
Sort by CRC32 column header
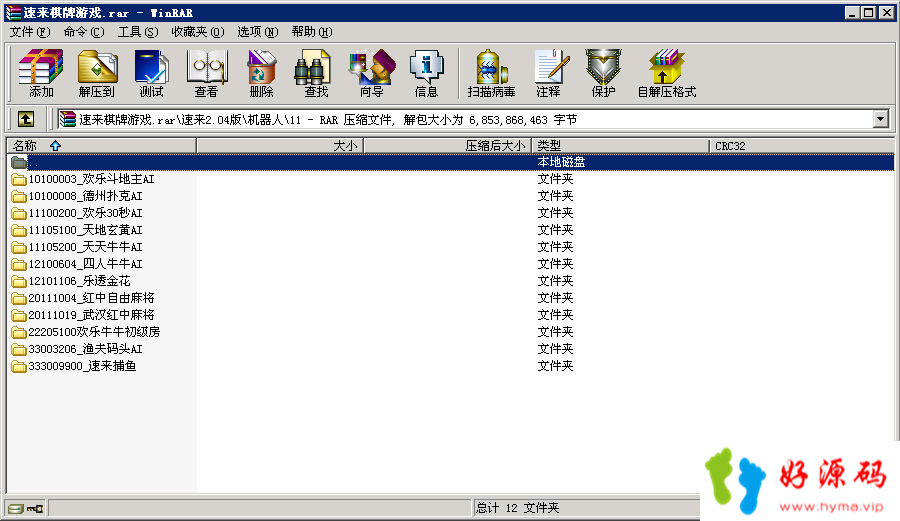pos(801,146)
